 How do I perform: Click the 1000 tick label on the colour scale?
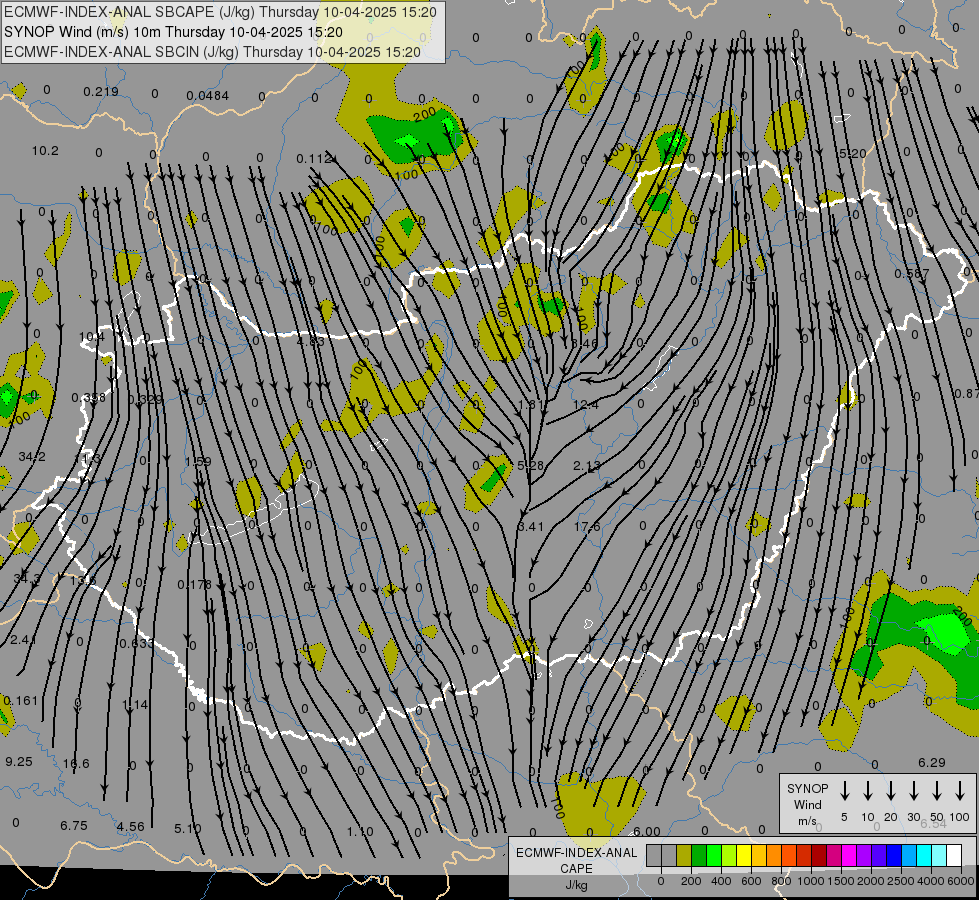(x=810, y=881)
